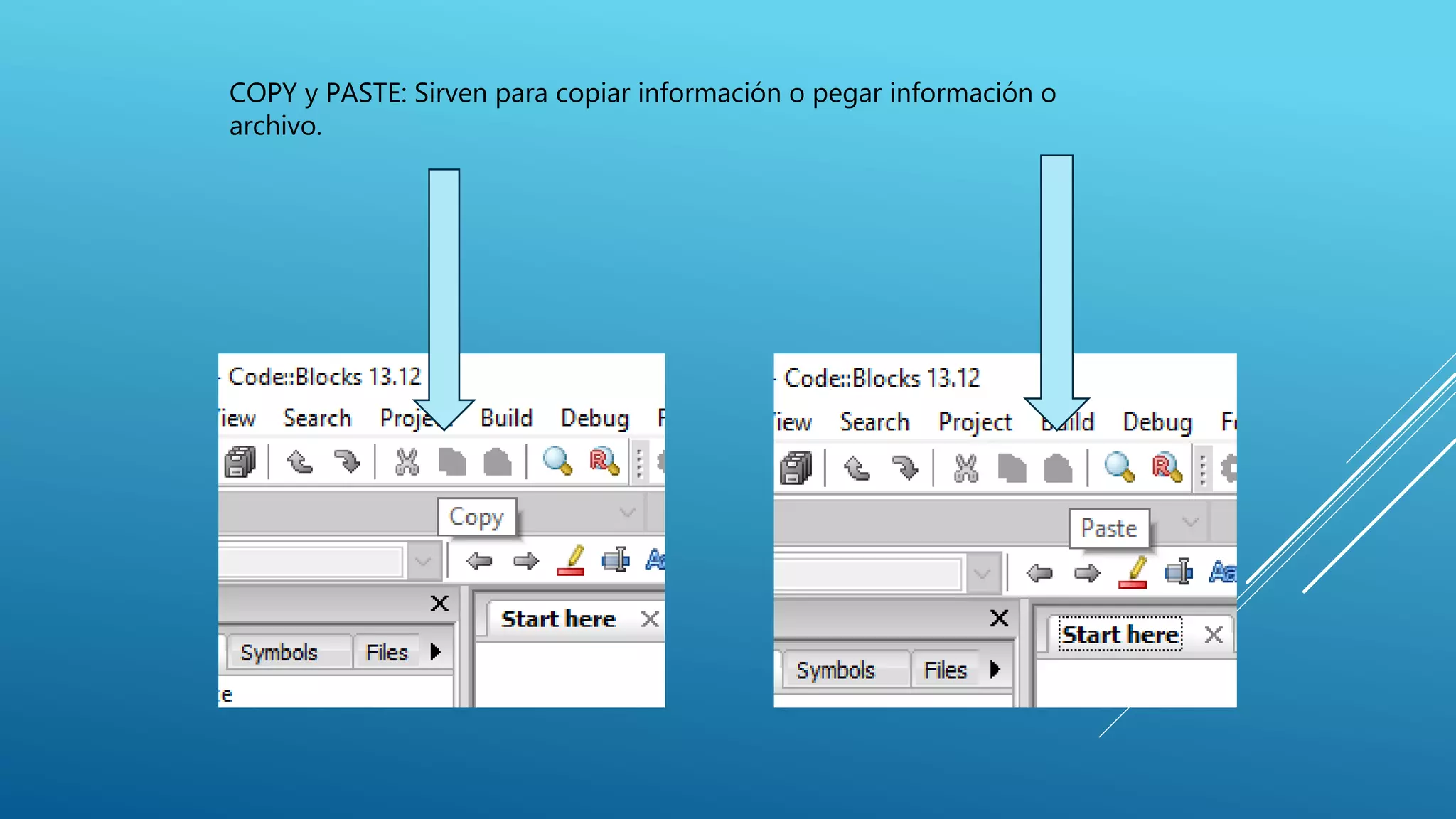Click Paste icon in left Code::Blocks toolbar

point(498,462)
